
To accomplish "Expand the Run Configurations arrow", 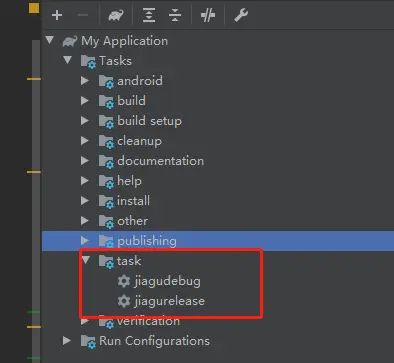I will coord(67,340).
